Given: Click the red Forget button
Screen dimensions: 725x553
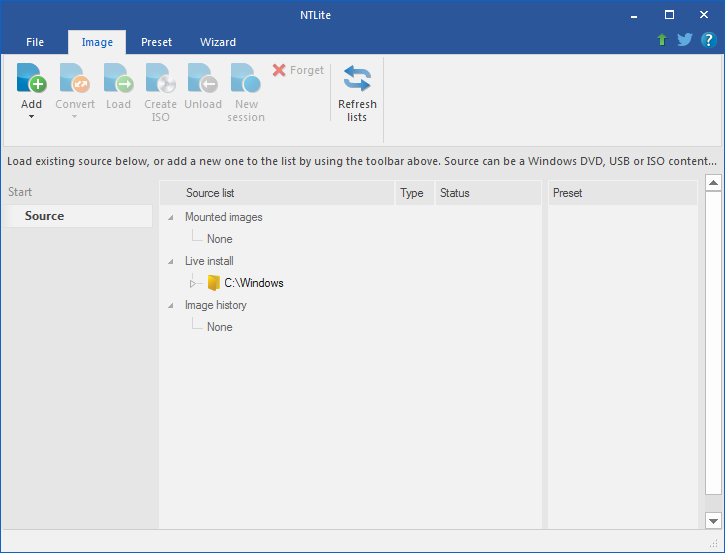Looking at the screenshot, I should tap(298, 70).
